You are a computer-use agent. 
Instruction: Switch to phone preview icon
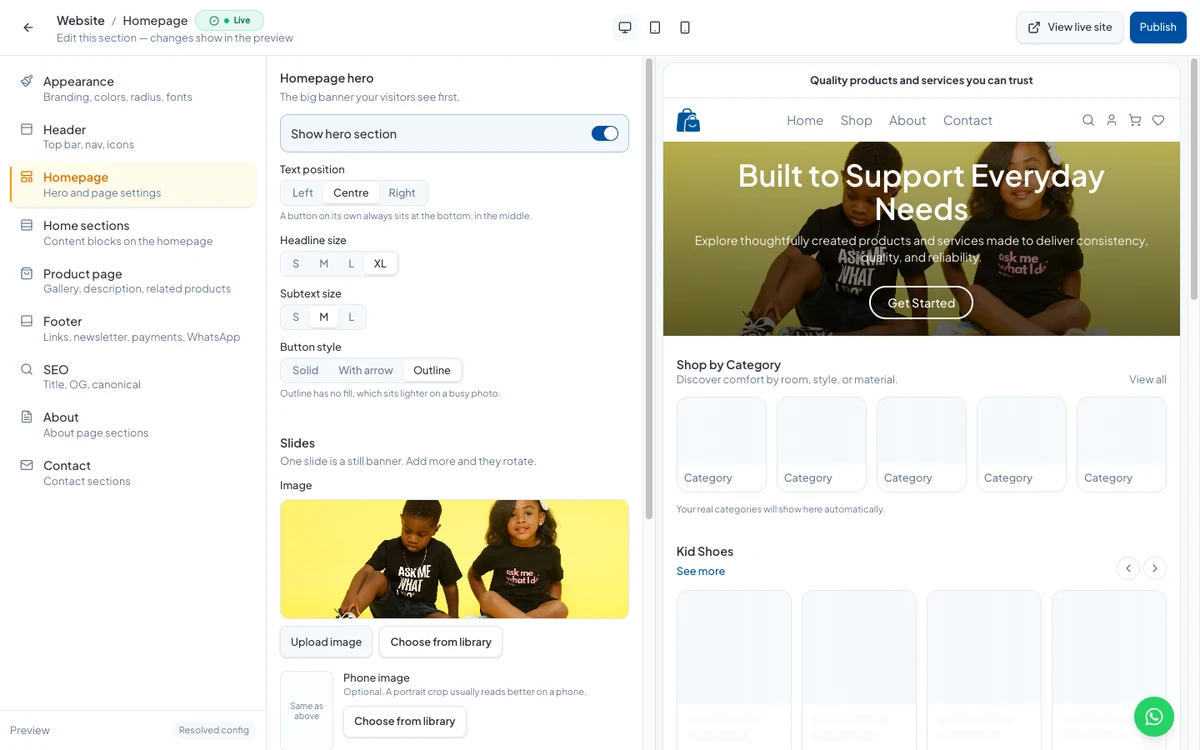[x=685, y=28]
